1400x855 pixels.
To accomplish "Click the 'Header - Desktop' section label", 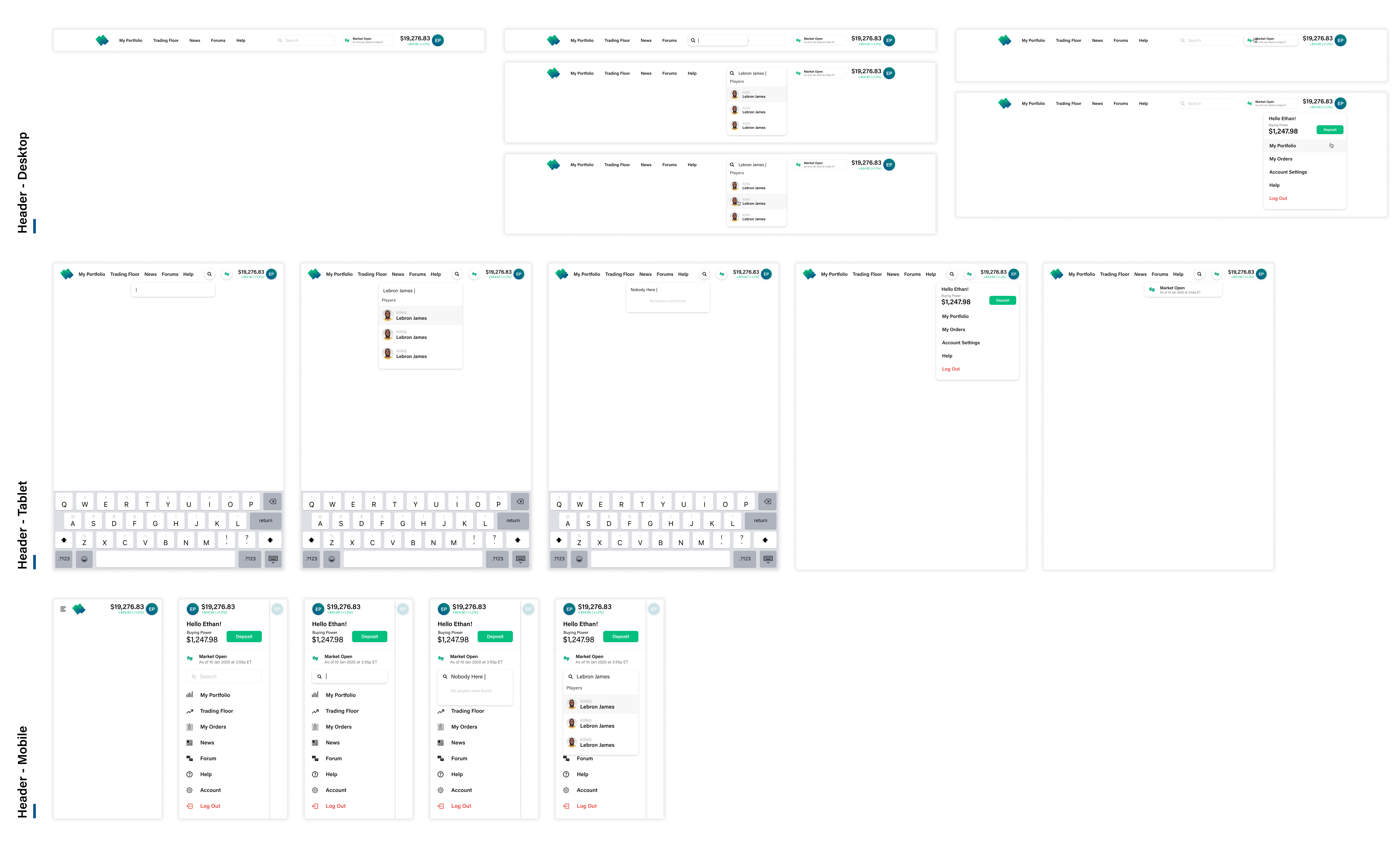I will (23, 182).
